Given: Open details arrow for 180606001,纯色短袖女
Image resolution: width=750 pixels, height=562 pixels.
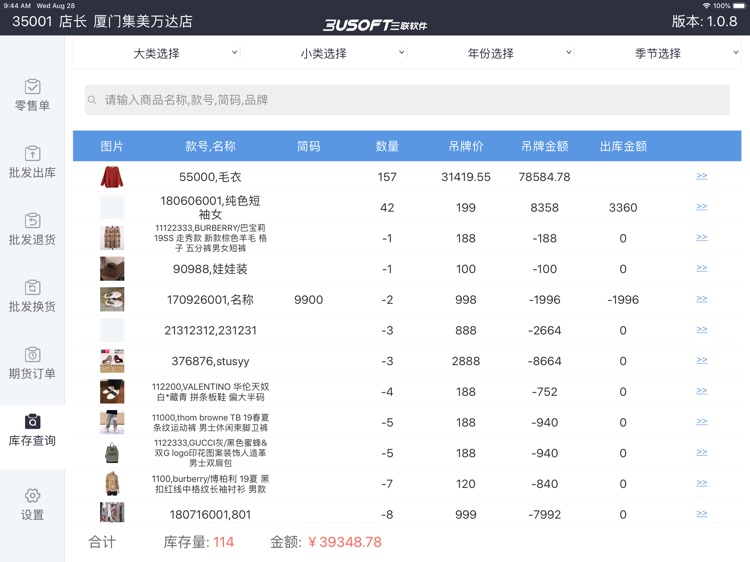Looking at the screenshot, I should [702, 207].
